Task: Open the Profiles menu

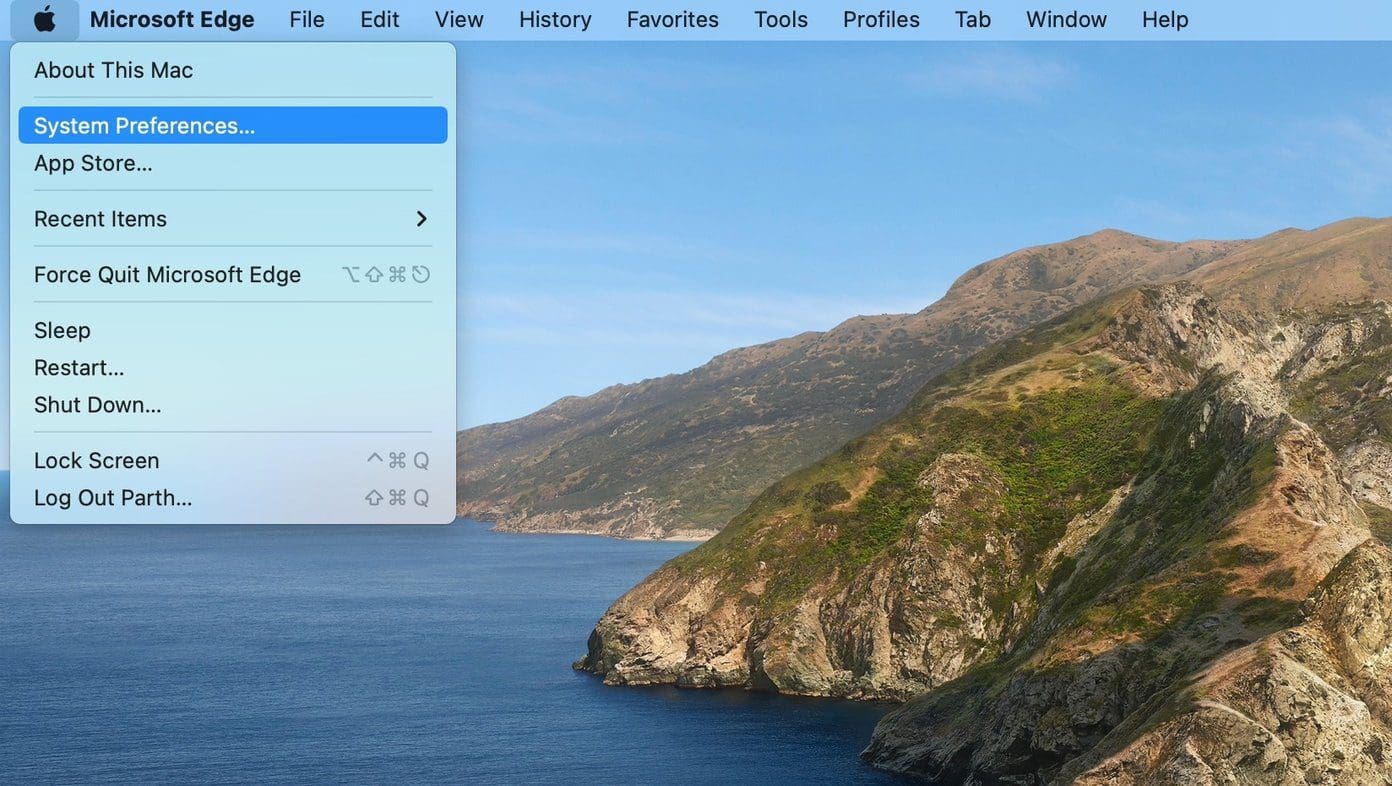Action: [x=881, y=19]
